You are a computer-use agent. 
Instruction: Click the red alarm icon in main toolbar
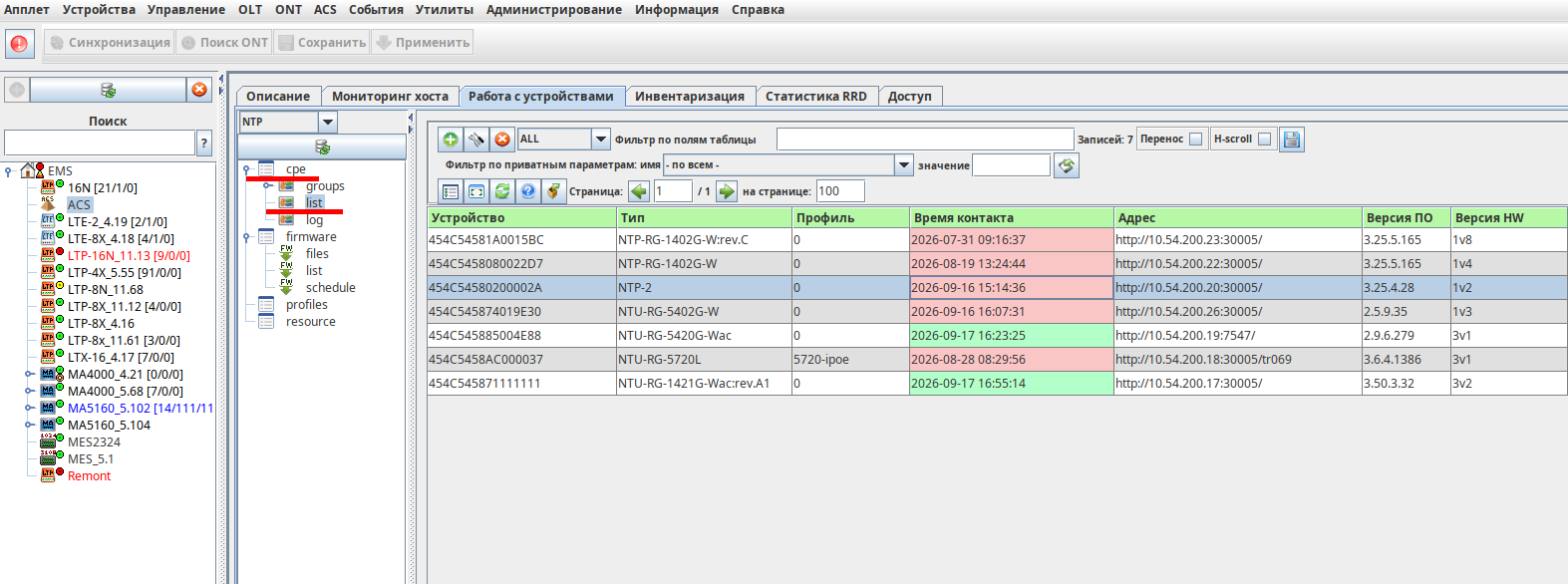[x=19, y=44]
